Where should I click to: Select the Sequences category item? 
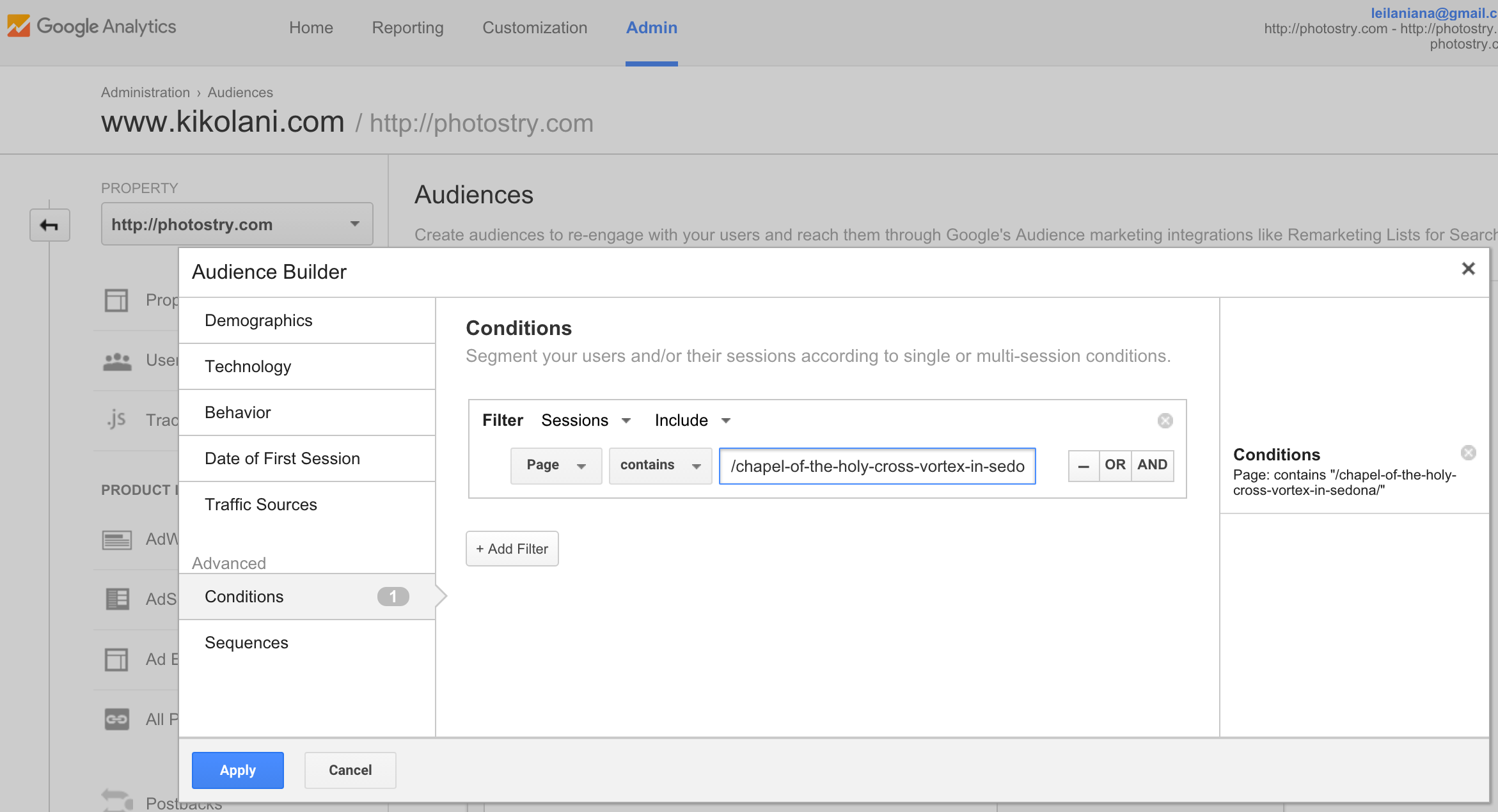246,643
